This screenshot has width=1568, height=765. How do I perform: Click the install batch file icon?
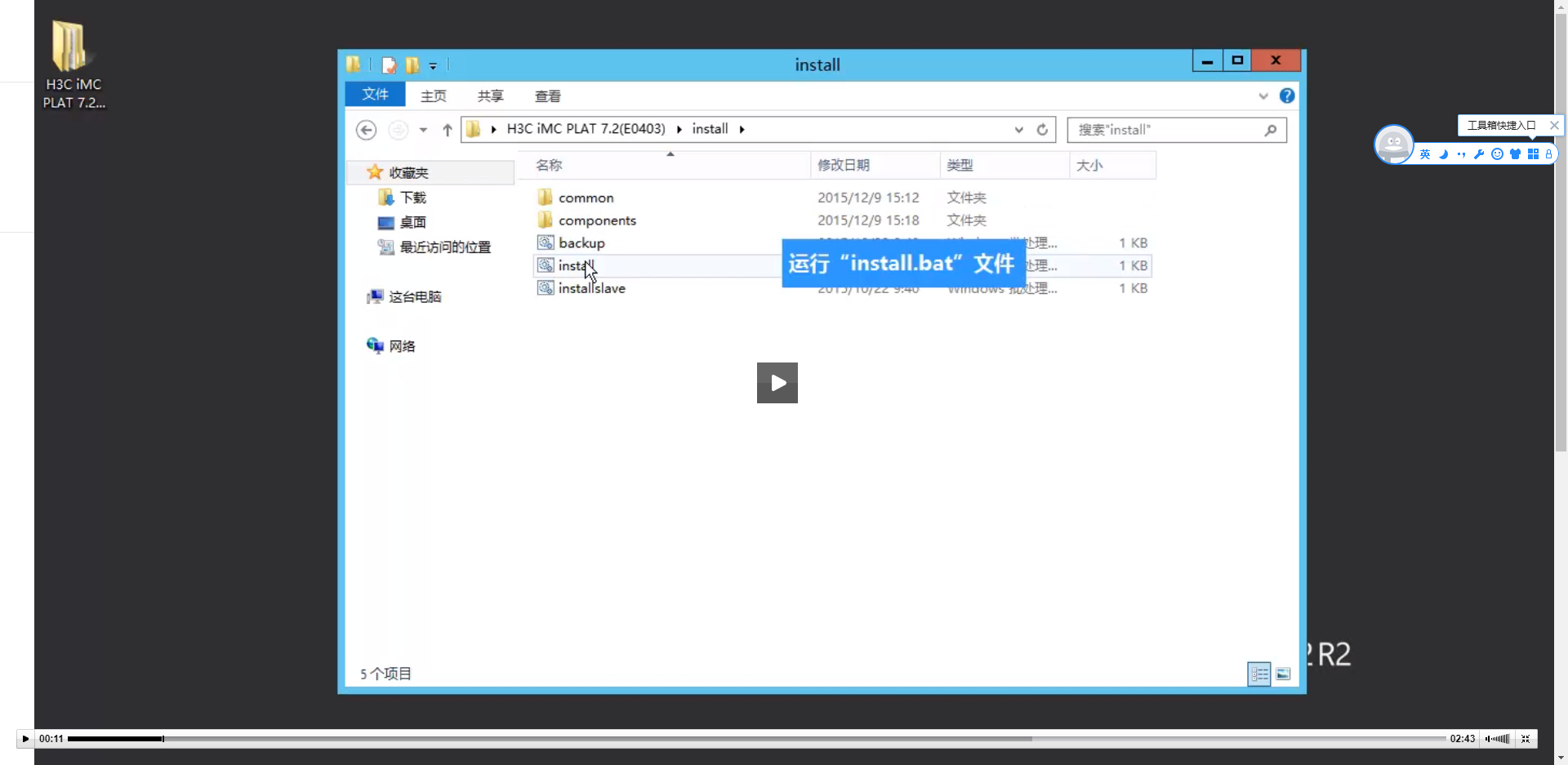[546, 265]
